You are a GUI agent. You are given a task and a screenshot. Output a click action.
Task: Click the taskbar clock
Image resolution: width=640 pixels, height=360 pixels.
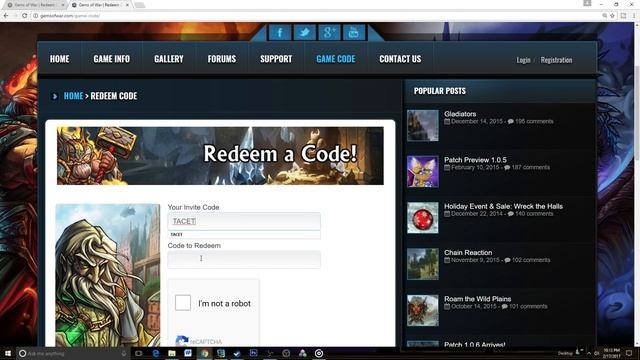click(611, 353)
